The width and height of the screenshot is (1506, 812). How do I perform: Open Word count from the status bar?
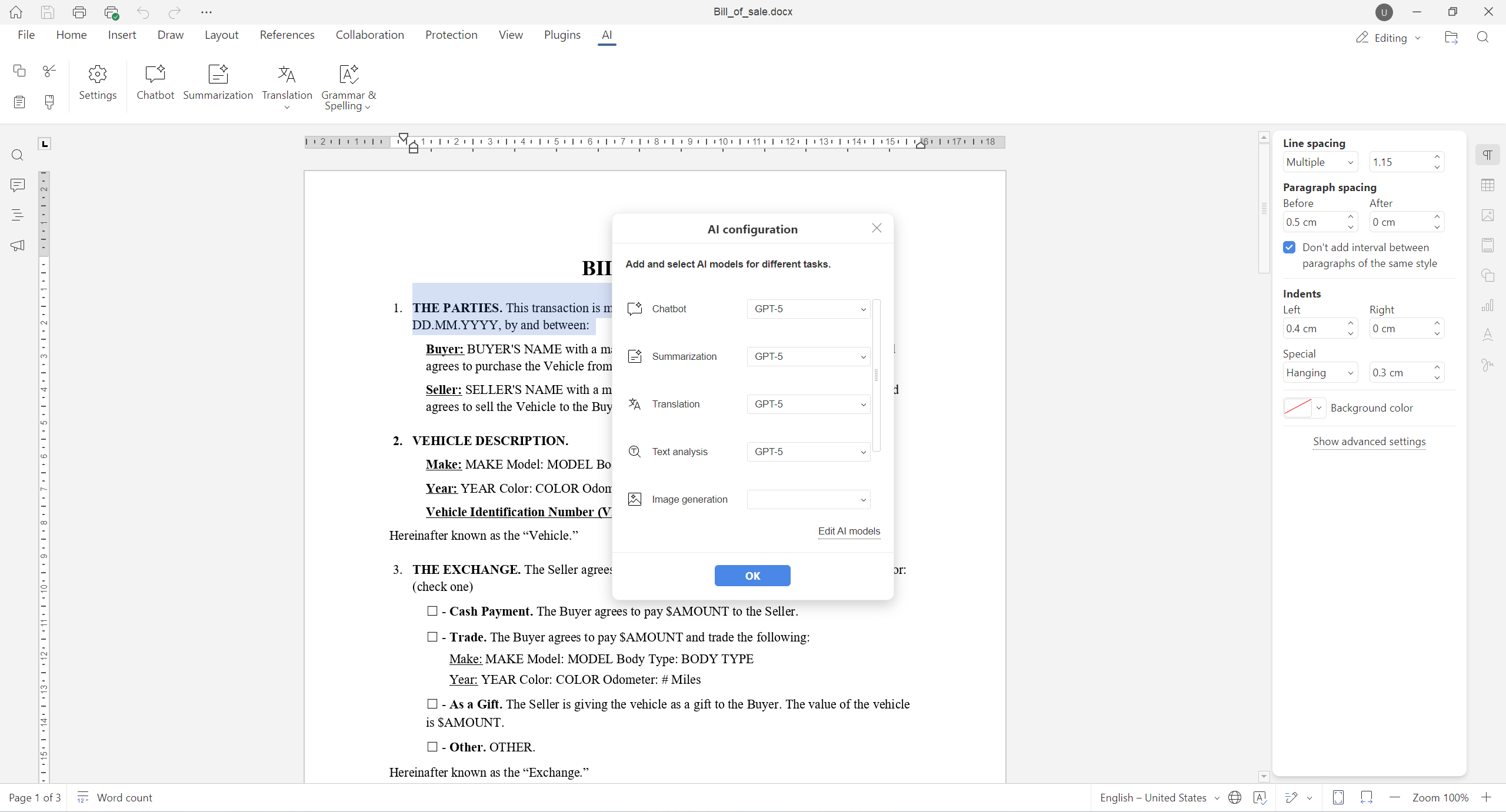124,797
